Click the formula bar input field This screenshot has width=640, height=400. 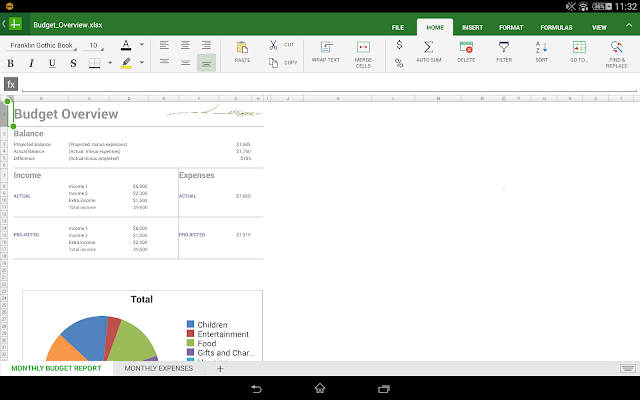[x=320, y=83]
